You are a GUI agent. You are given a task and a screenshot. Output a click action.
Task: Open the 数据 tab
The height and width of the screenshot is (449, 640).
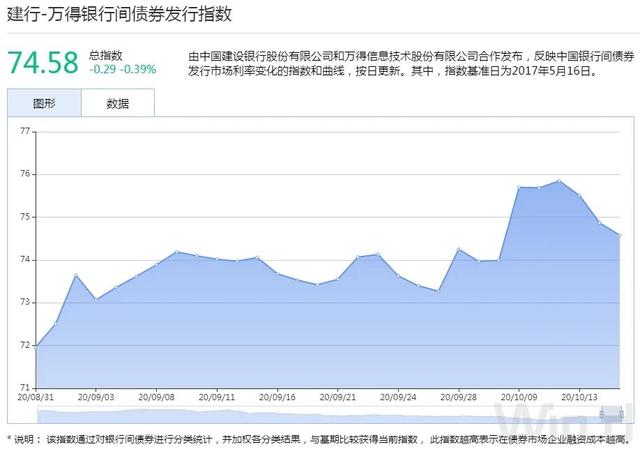[x=118, y=103]
